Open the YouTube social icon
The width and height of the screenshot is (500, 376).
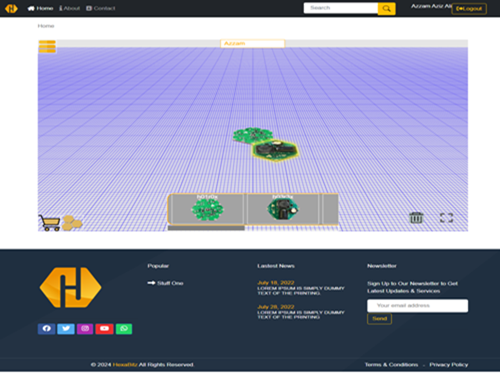click(104, 329)
